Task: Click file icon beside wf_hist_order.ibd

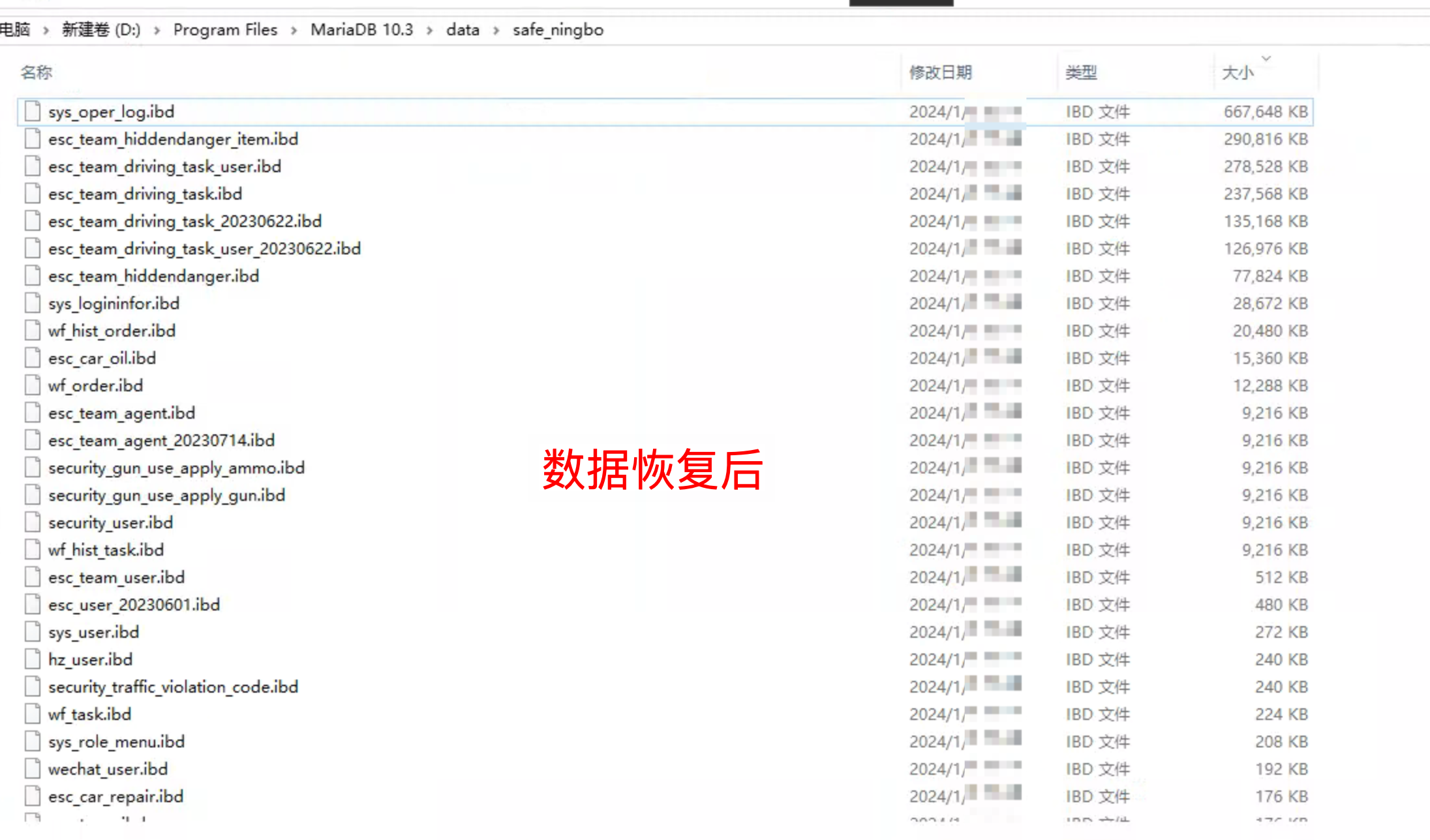Action: click(x=33, y=331)
